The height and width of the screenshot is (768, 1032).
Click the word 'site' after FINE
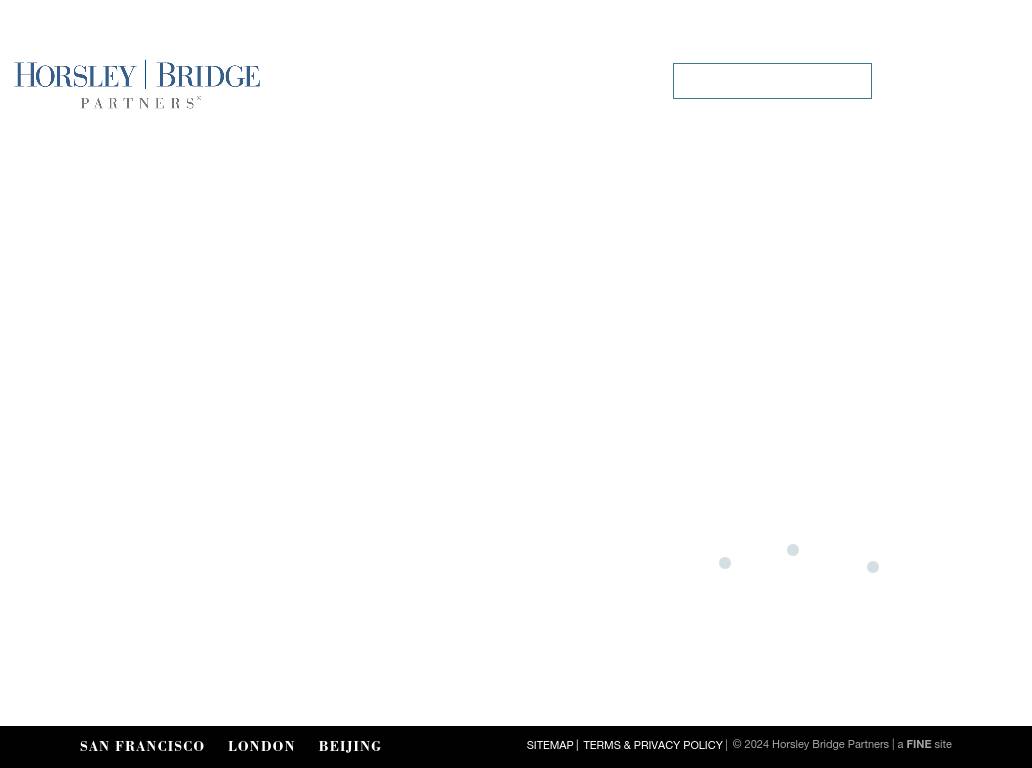pos(943,745)
